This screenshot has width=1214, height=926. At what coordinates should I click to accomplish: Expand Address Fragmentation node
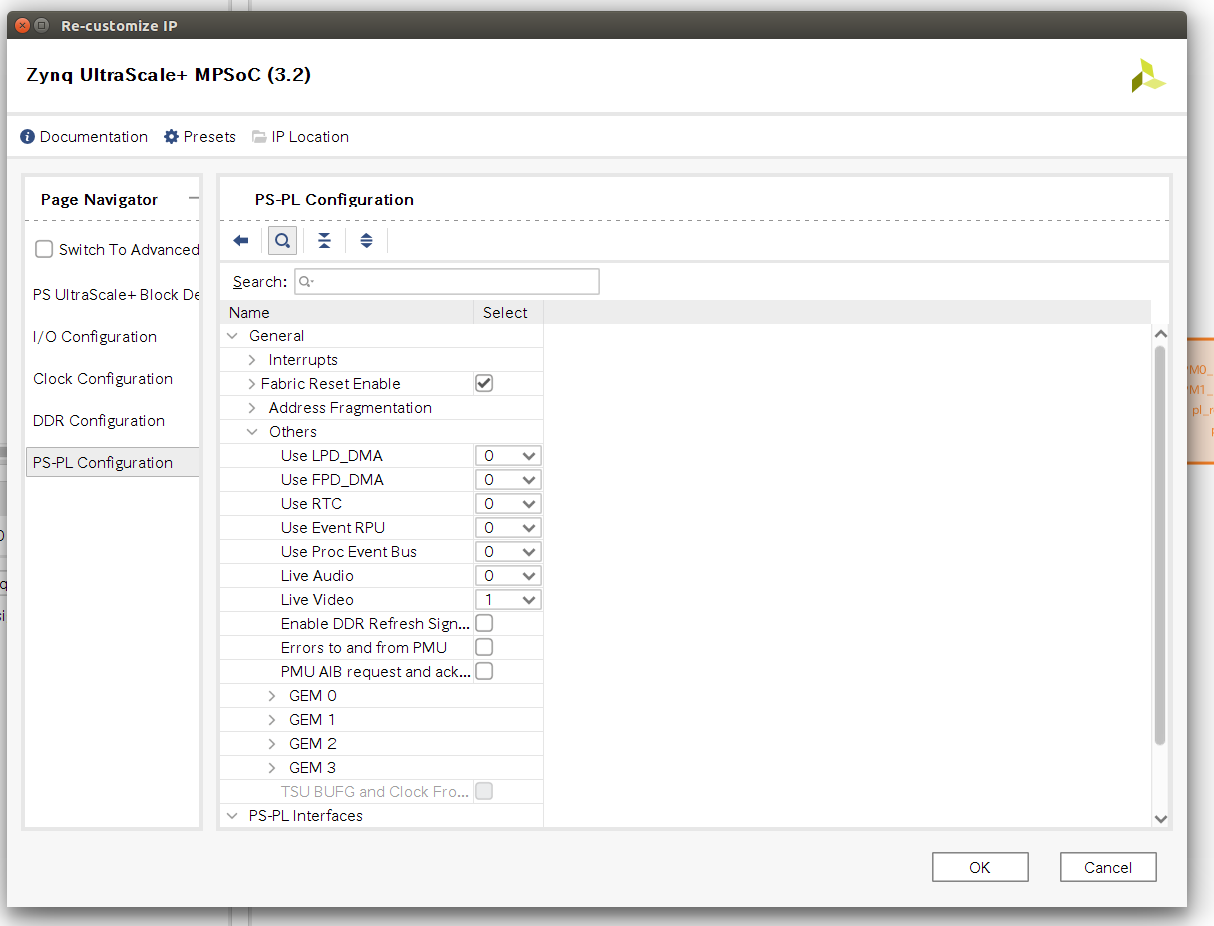point(252,408)
